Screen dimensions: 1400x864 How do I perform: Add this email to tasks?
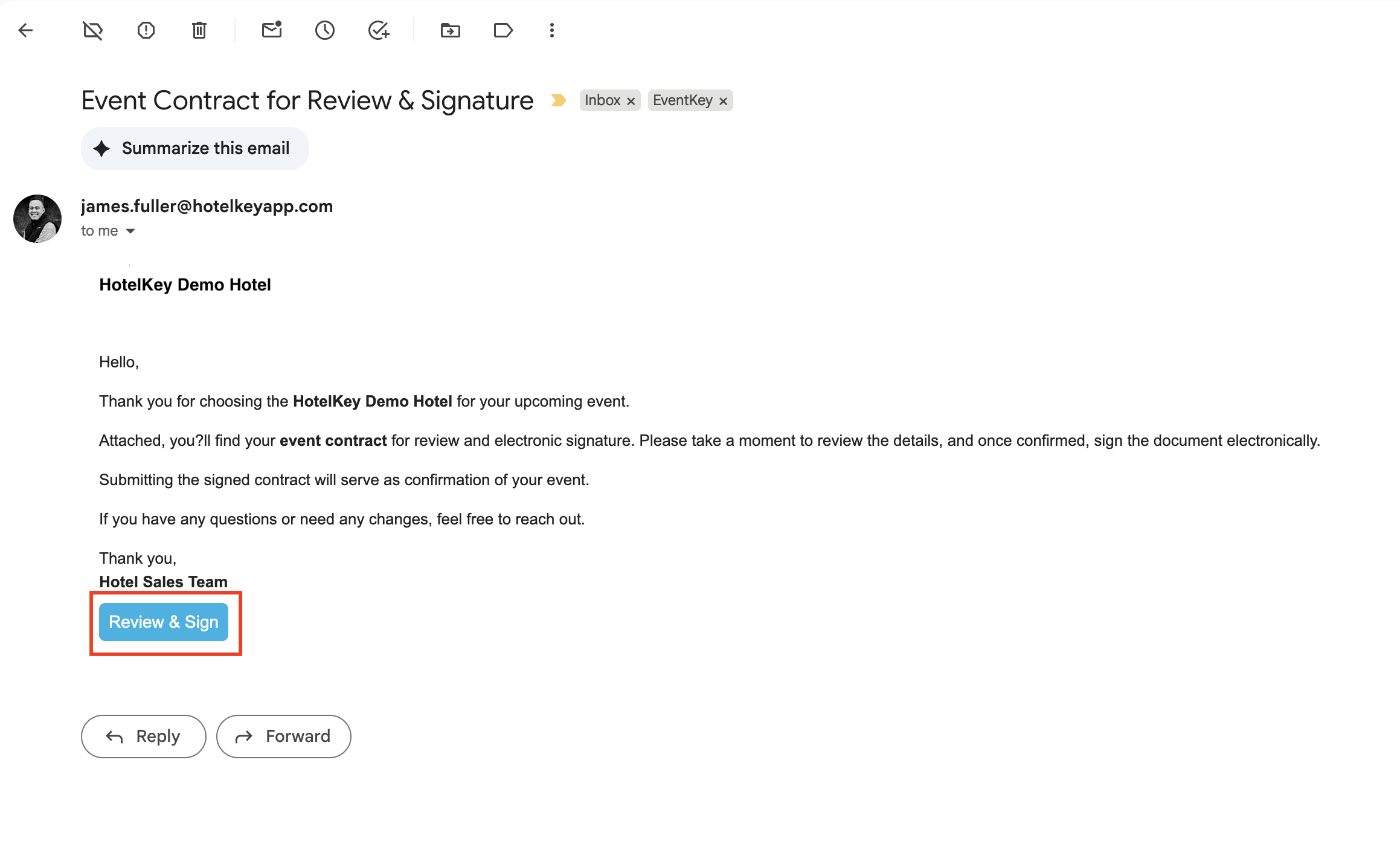click(379, 30)
